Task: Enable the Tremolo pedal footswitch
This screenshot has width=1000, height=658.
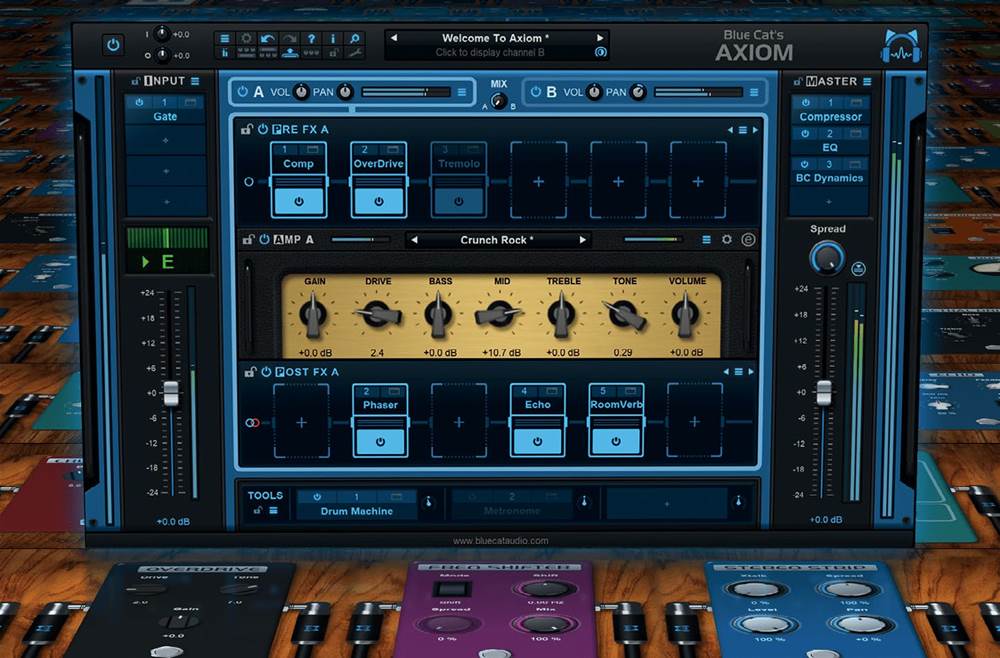Action: tap(459, 201)
